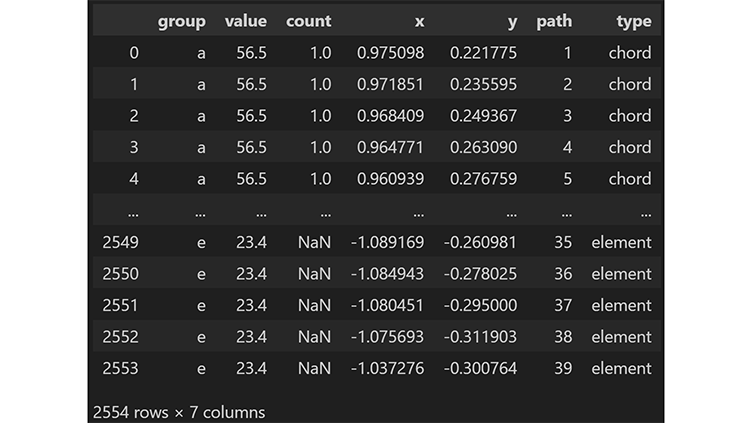752x423 pixels.
Task: Select the x cell 0.975098
Action: 390,53
